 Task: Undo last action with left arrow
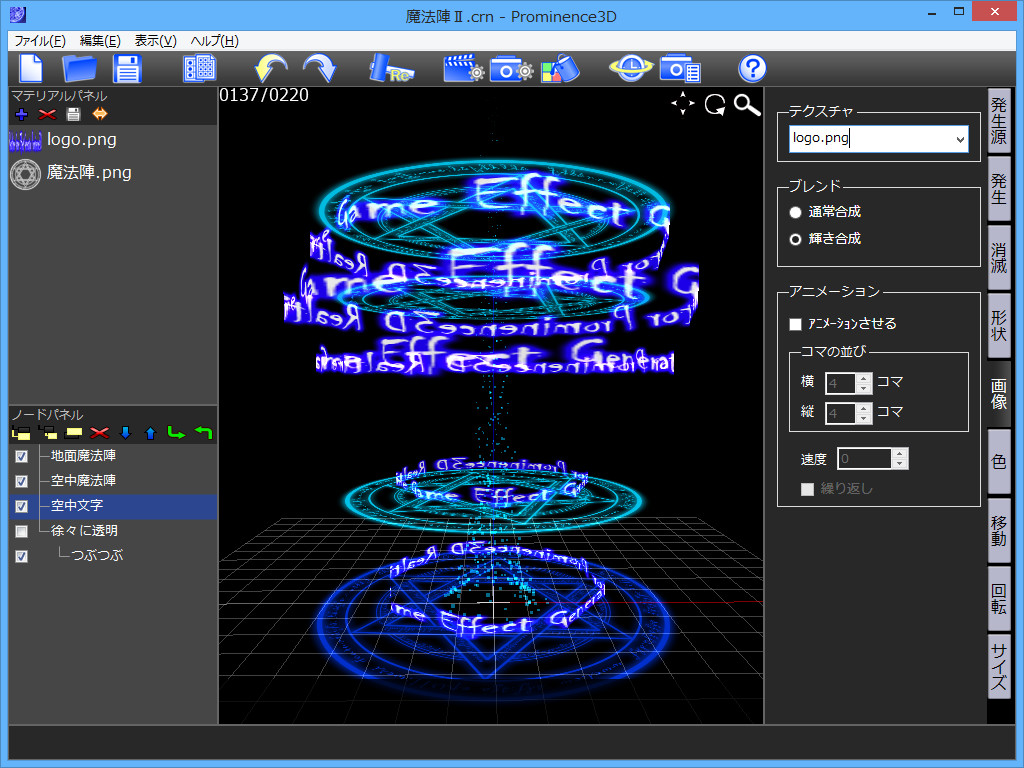[x=271, y=69]
